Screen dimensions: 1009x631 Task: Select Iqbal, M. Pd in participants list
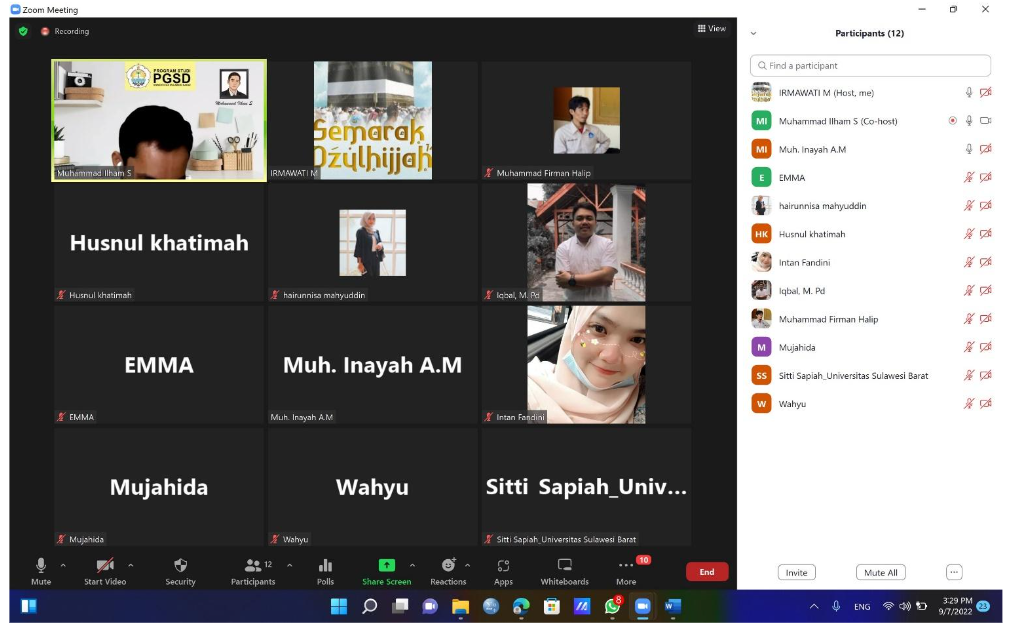(870, 291)
